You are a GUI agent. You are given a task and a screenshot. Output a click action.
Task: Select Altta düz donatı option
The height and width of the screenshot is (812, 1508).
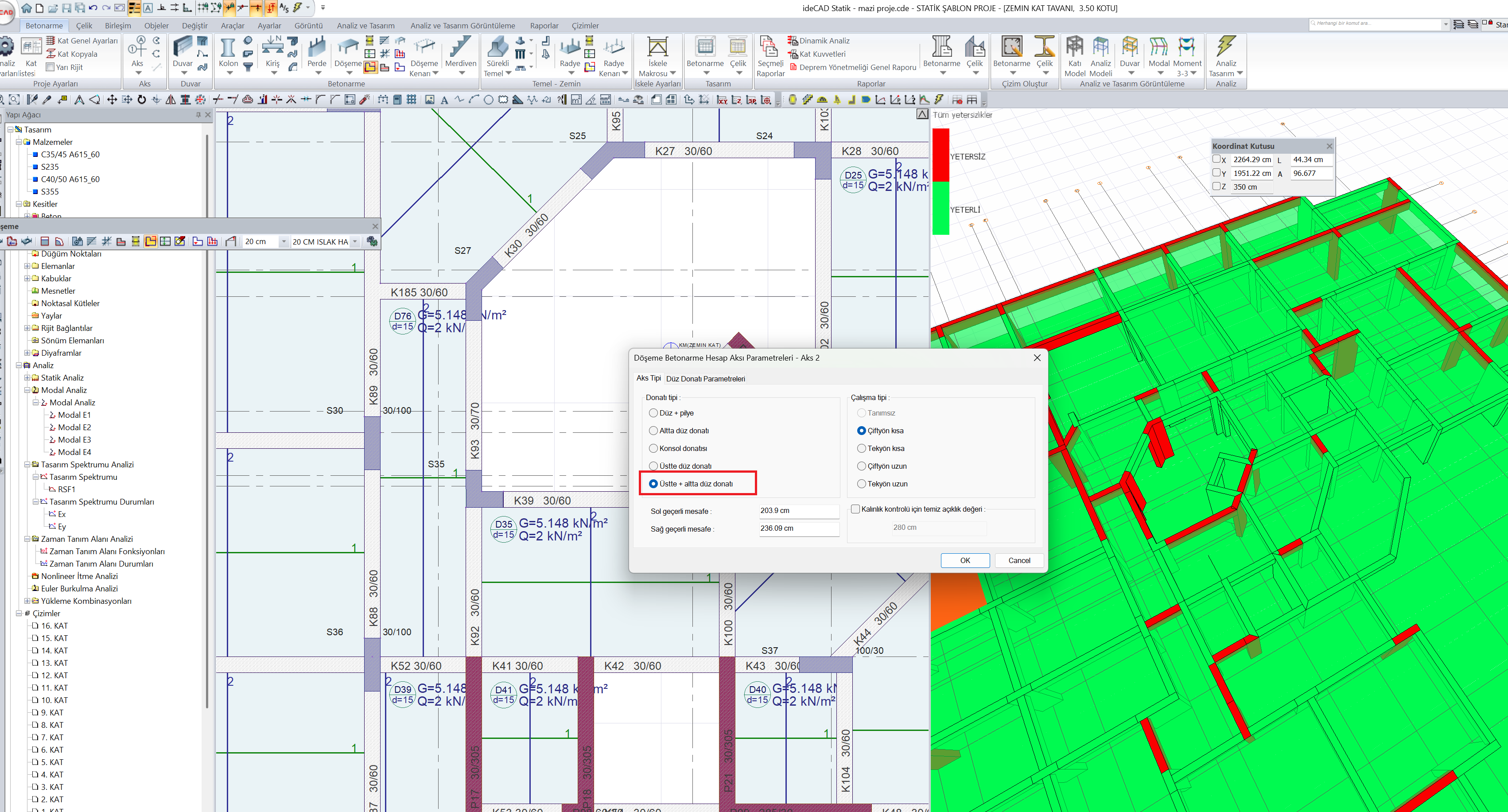653,430
